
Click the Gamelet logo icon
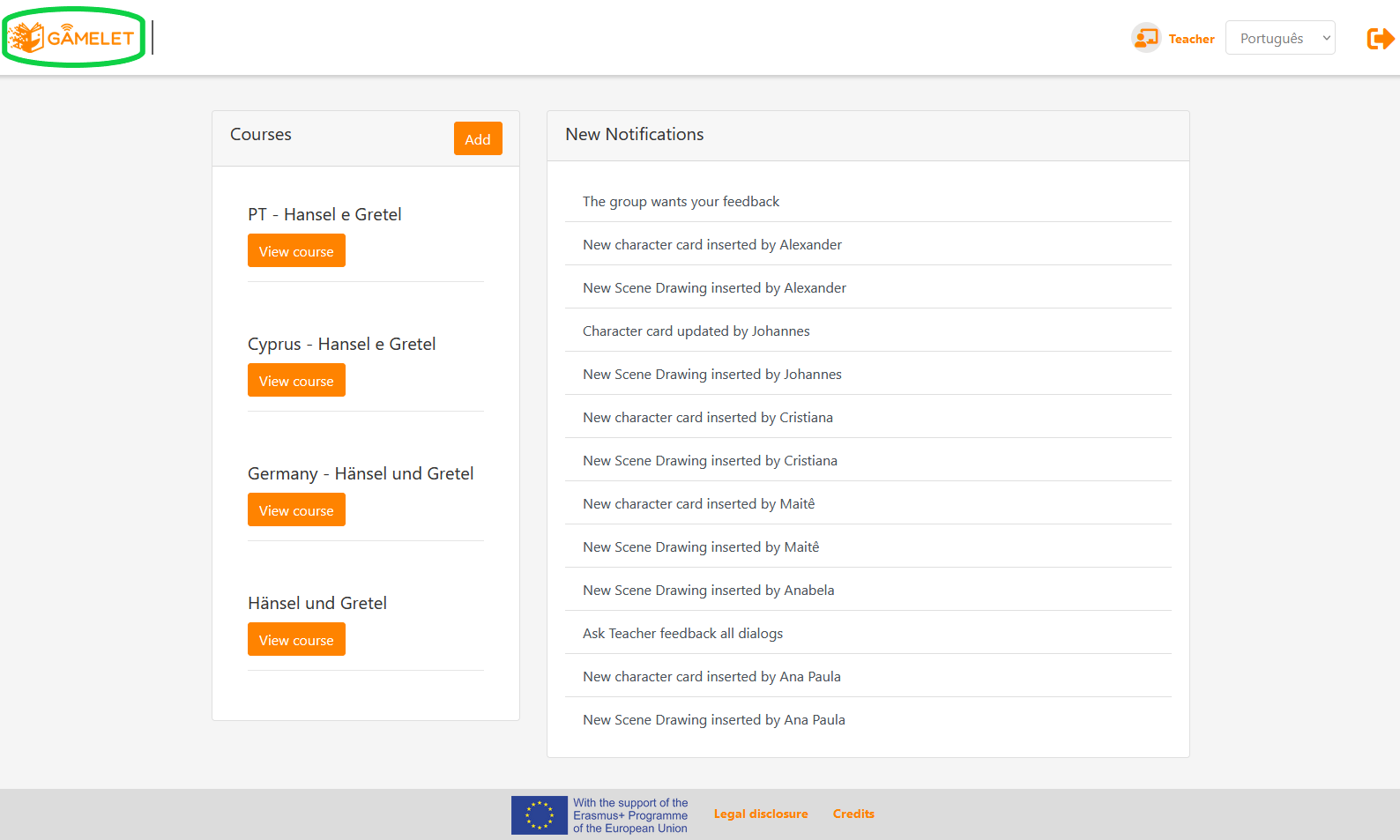tap(71, 37)
